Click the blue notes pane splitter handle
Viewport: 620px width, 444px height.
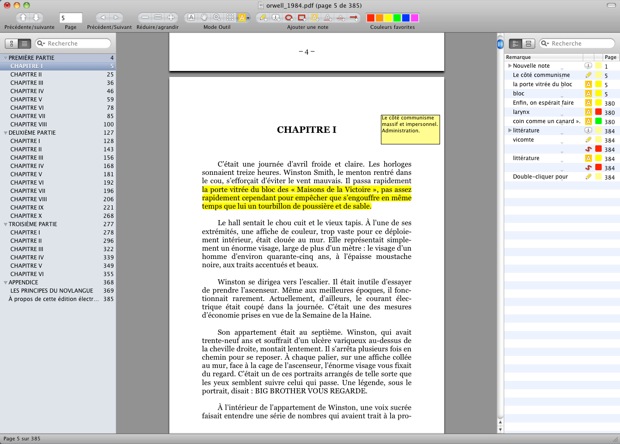tap(500, 43)
